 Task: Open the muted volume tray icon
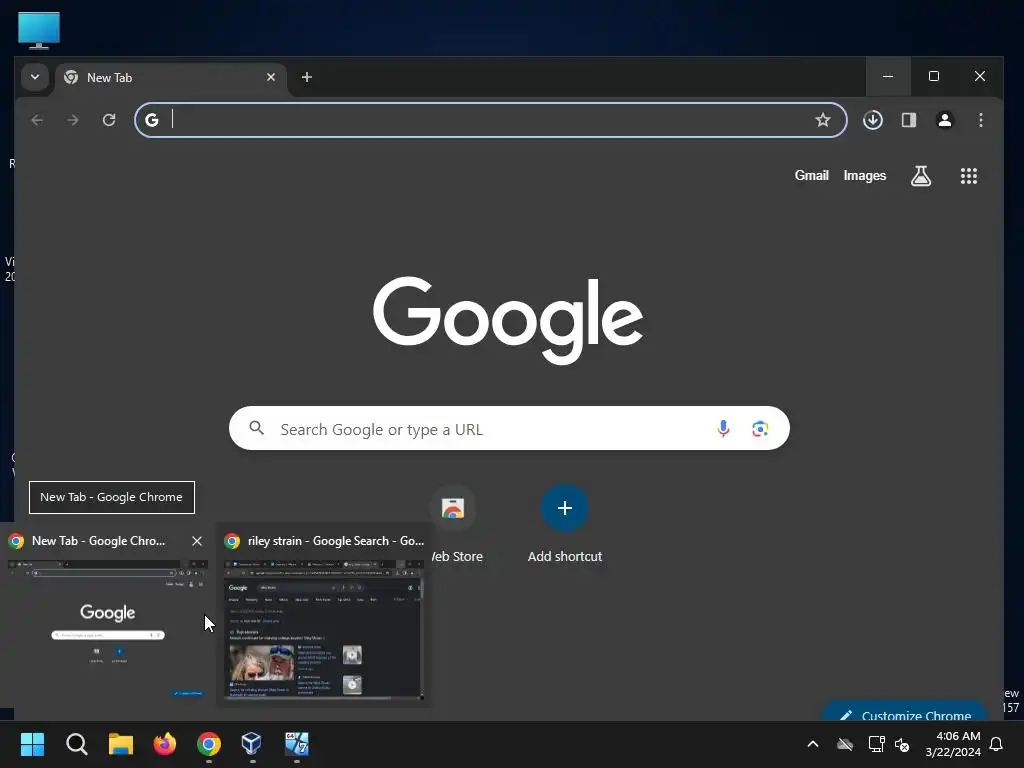coord(903,744)
